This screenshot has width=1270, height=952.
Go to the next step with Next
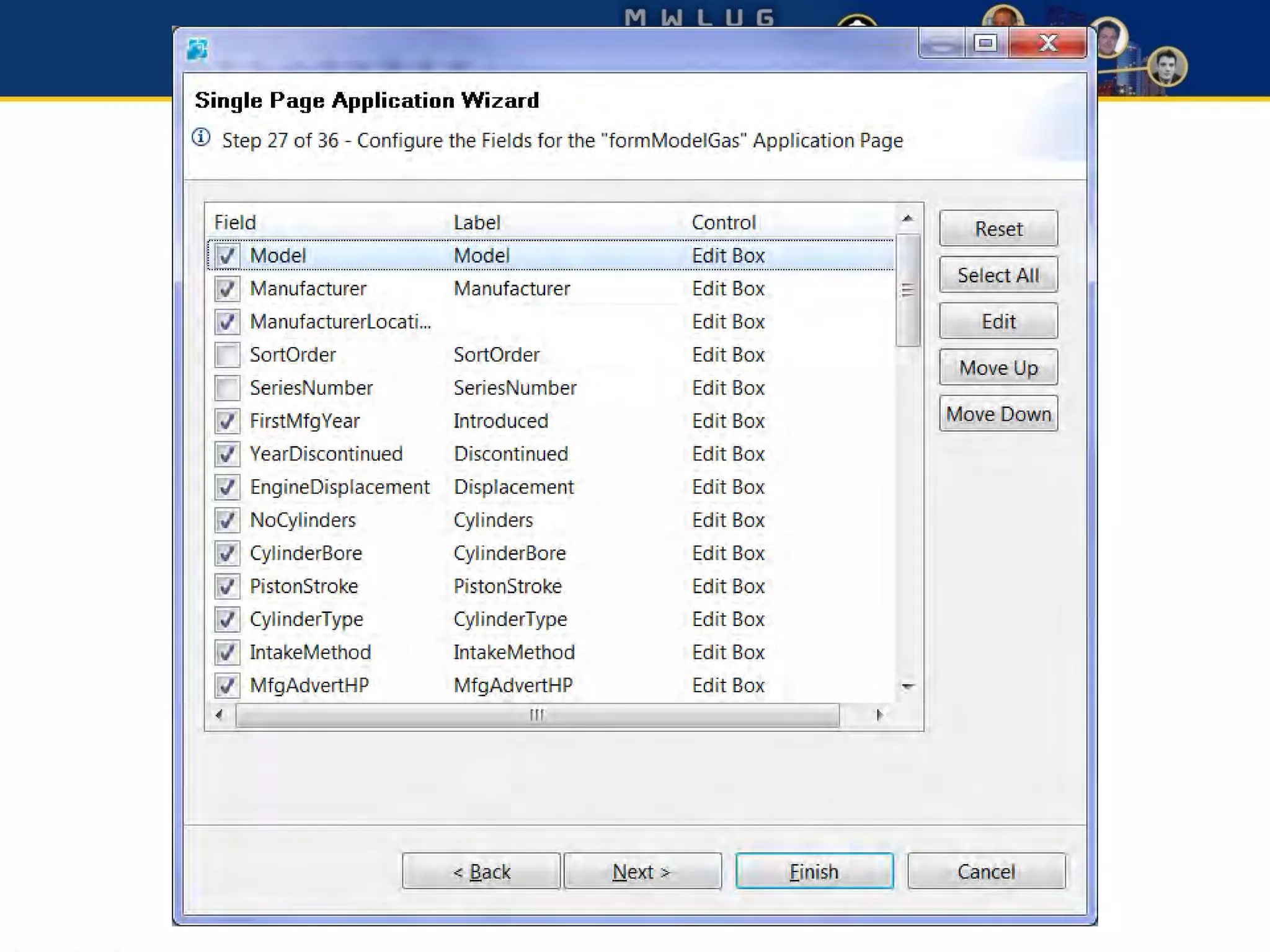click(x=642, y=871)
